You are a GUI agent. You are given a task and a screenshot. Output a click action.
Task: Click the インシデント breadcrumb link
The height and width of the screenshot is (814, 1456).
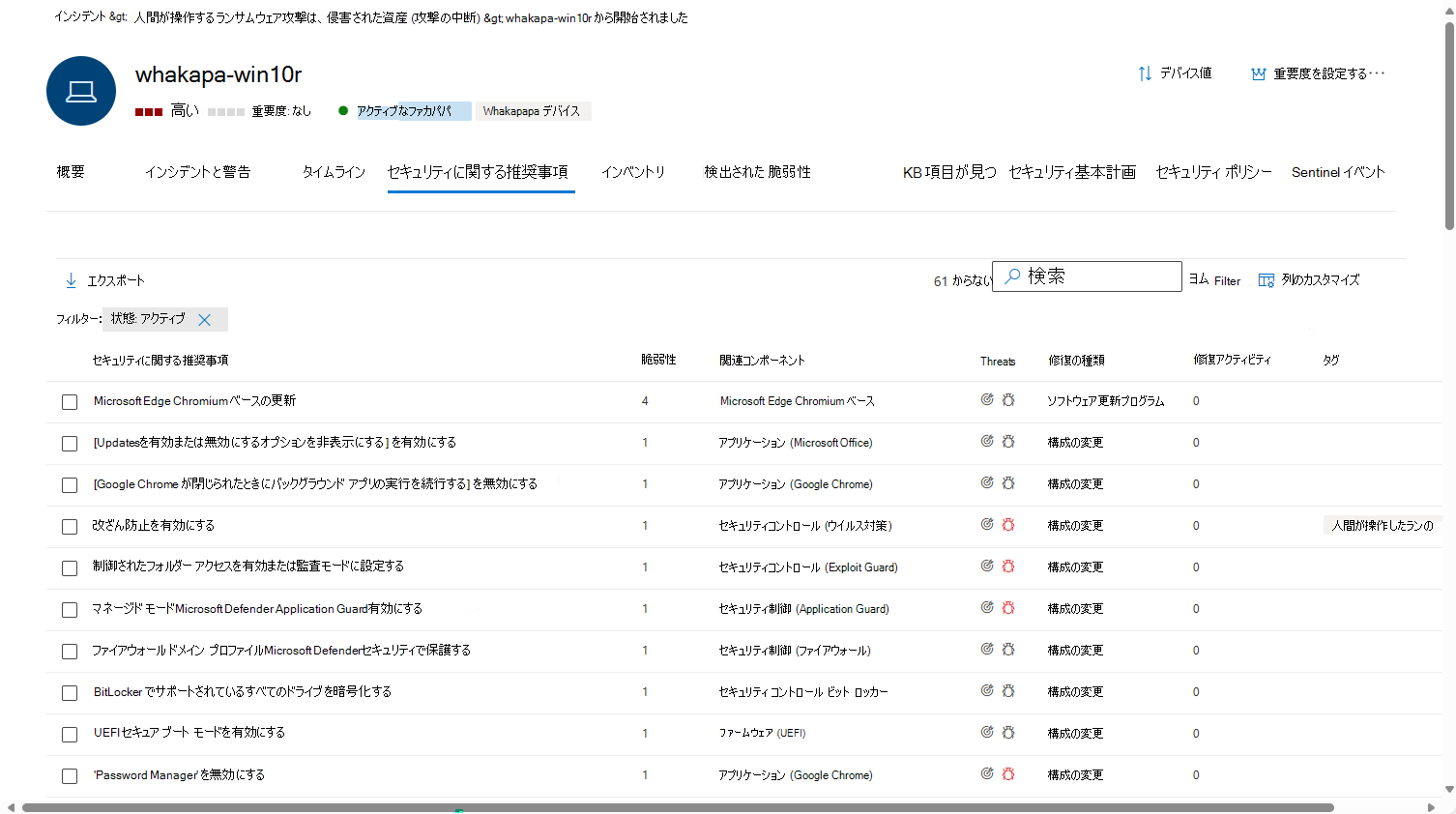(x=79, y=17)
